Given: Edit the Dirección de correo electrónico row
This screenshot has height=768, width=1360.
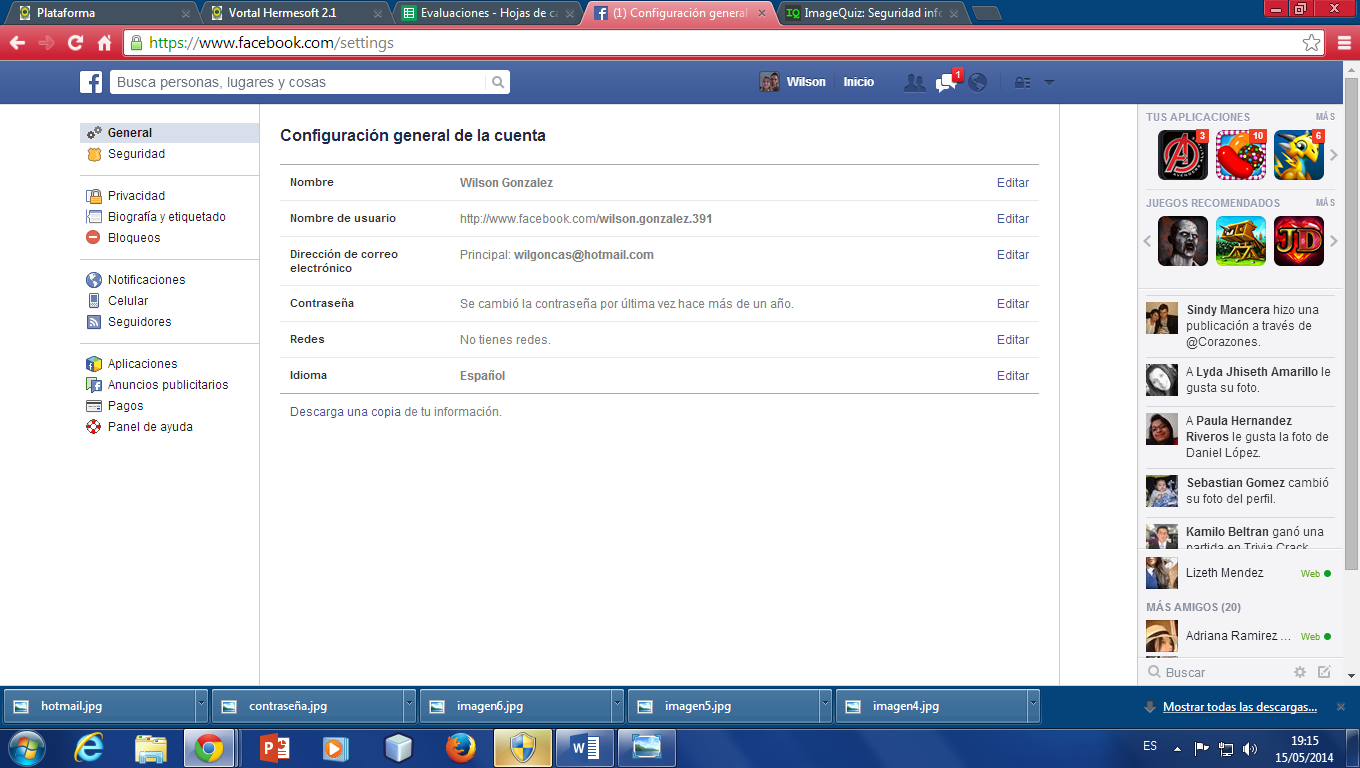Looking at the screenshot, I should tap(1012, 255).
